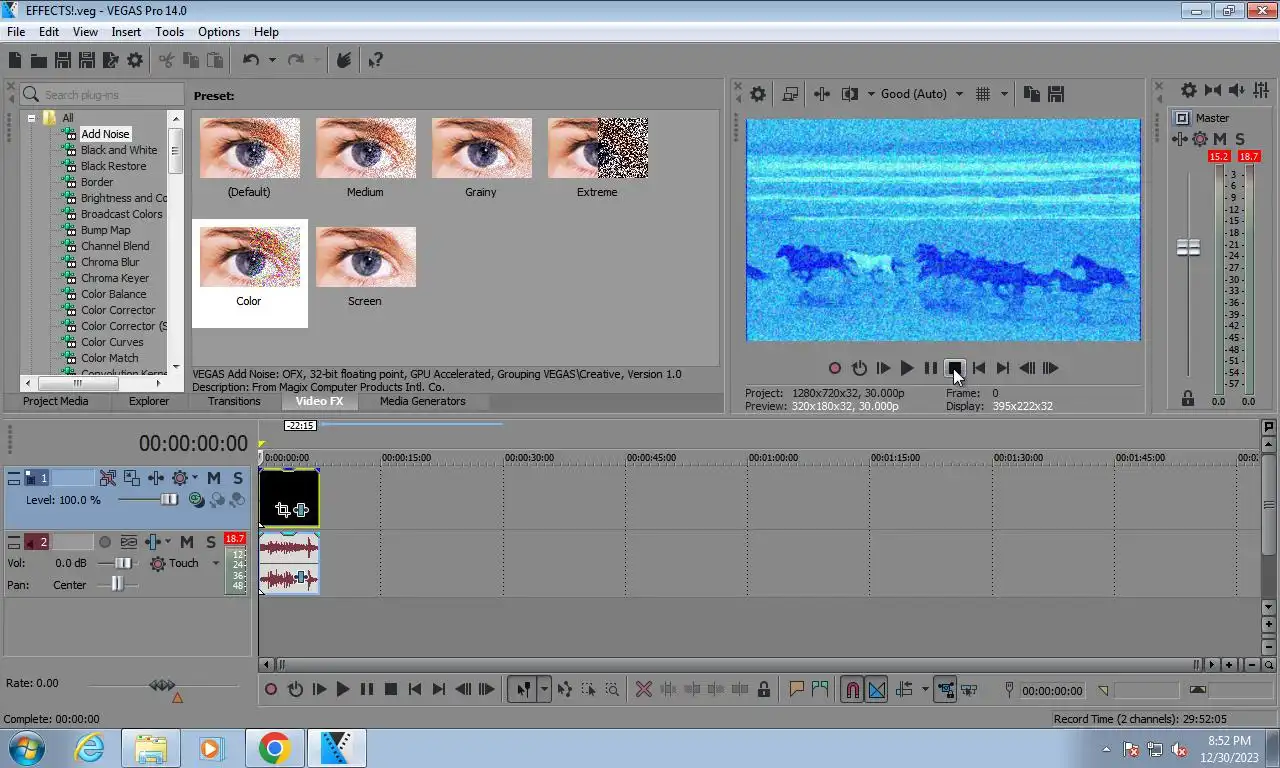
Task: Toggle Master bus Mute button
Action: pyautogui.click(x=1220, y=139)
